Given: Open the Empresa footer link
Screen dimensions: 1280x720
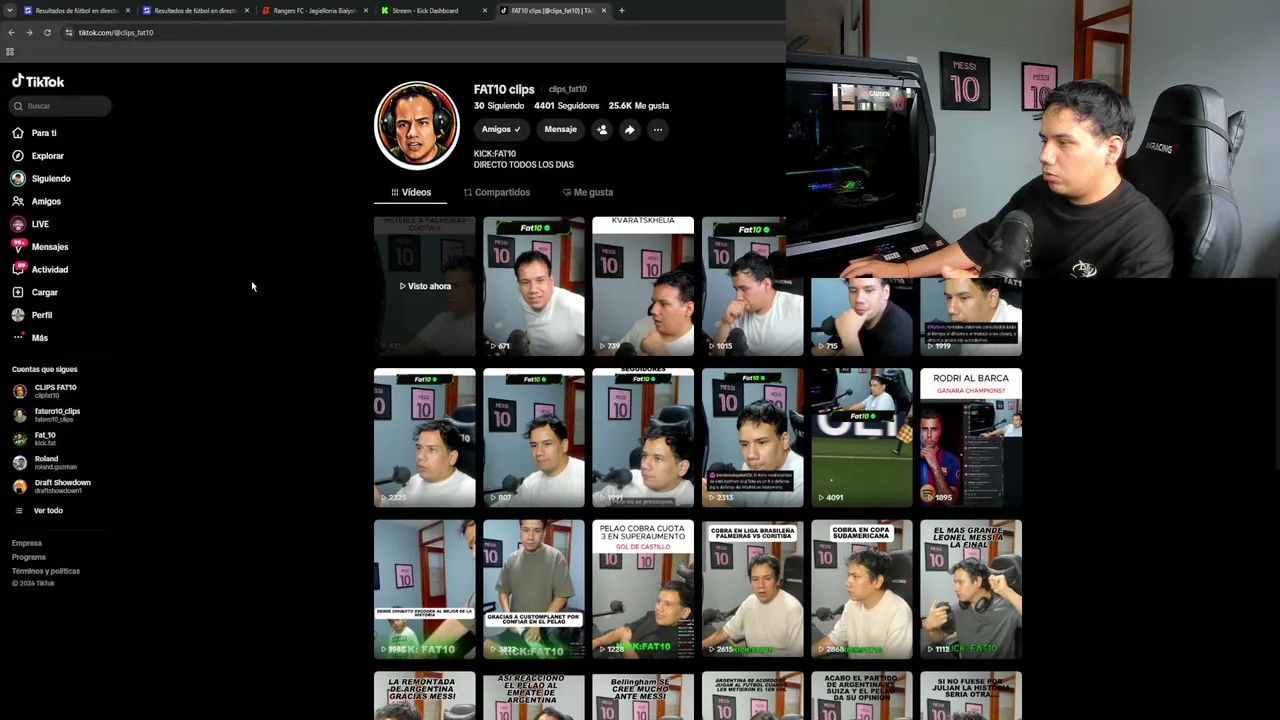Looking at the screenshot, I should click(27, 543).
